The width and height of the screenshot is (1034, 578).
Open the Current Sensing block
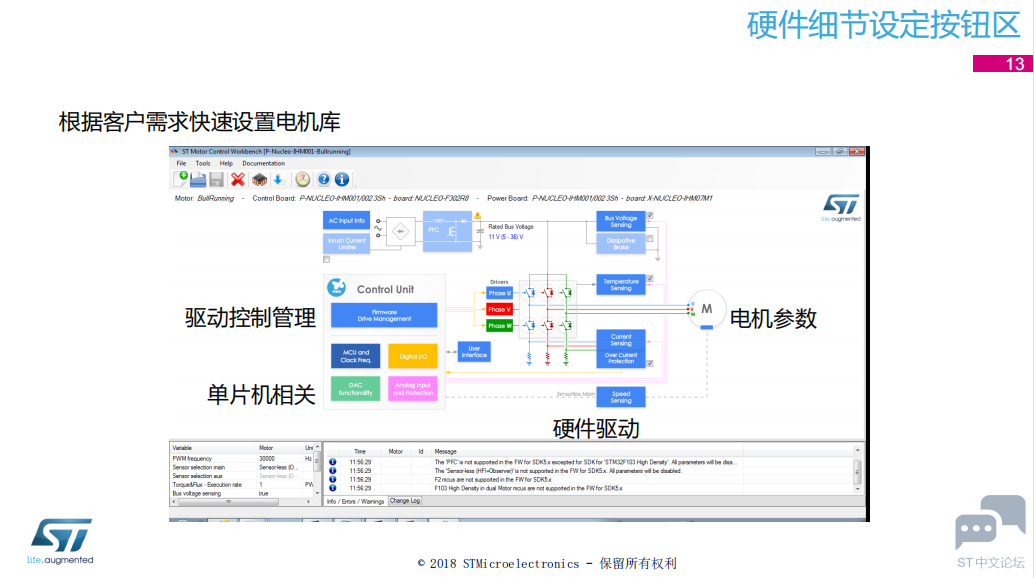[621, 339]
